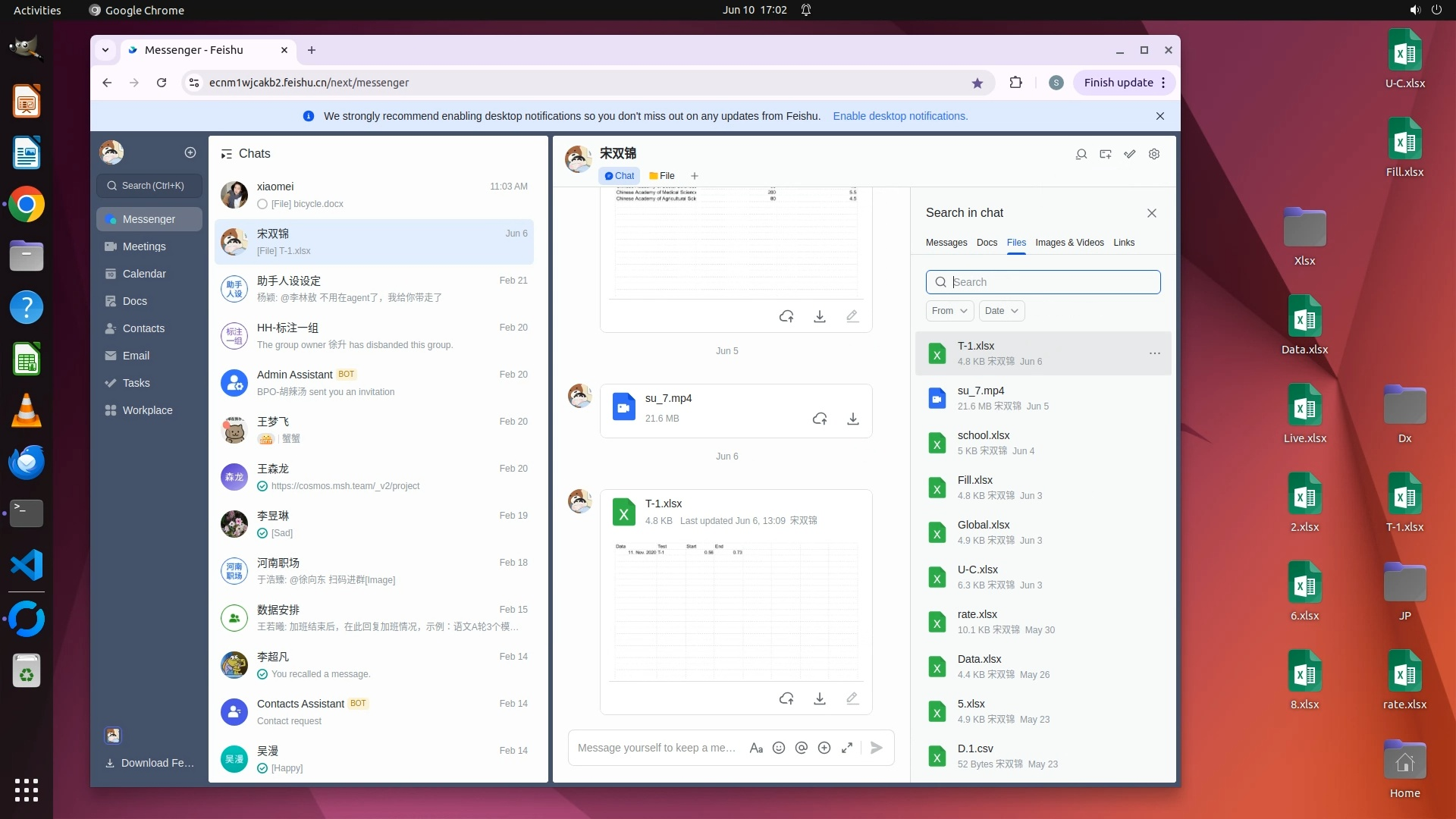The image size is (1456, 819).
Task: Click the Finish update button
Action: click(x=1118, y=83)
